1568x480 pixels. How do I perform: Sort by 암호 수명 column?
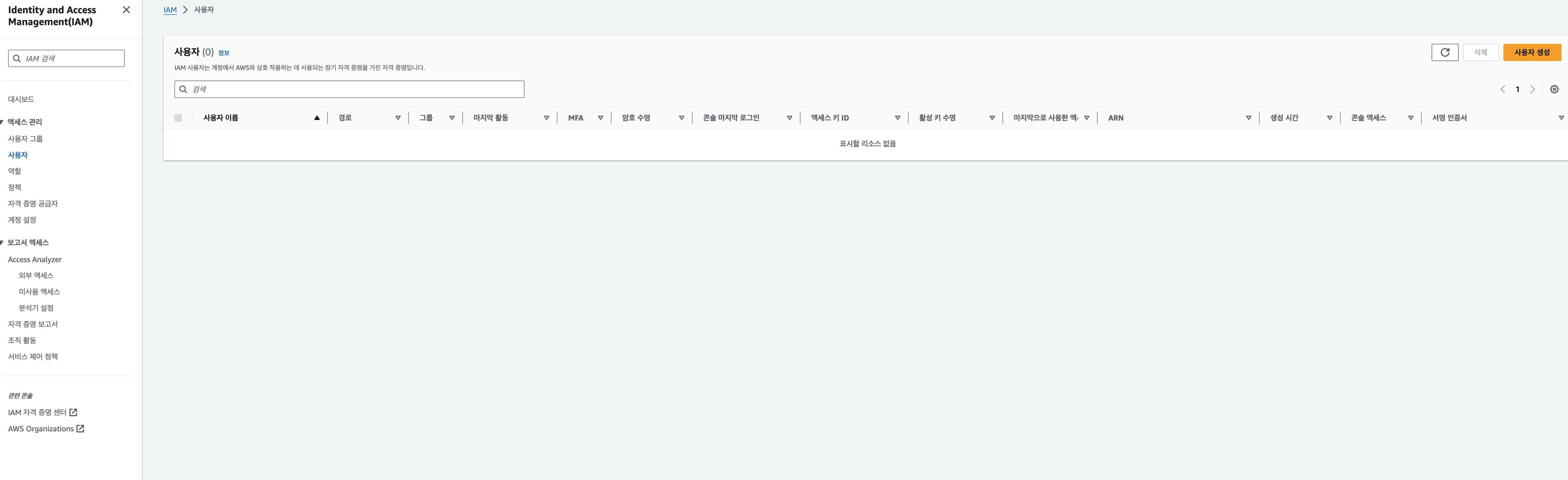point(681,118)
